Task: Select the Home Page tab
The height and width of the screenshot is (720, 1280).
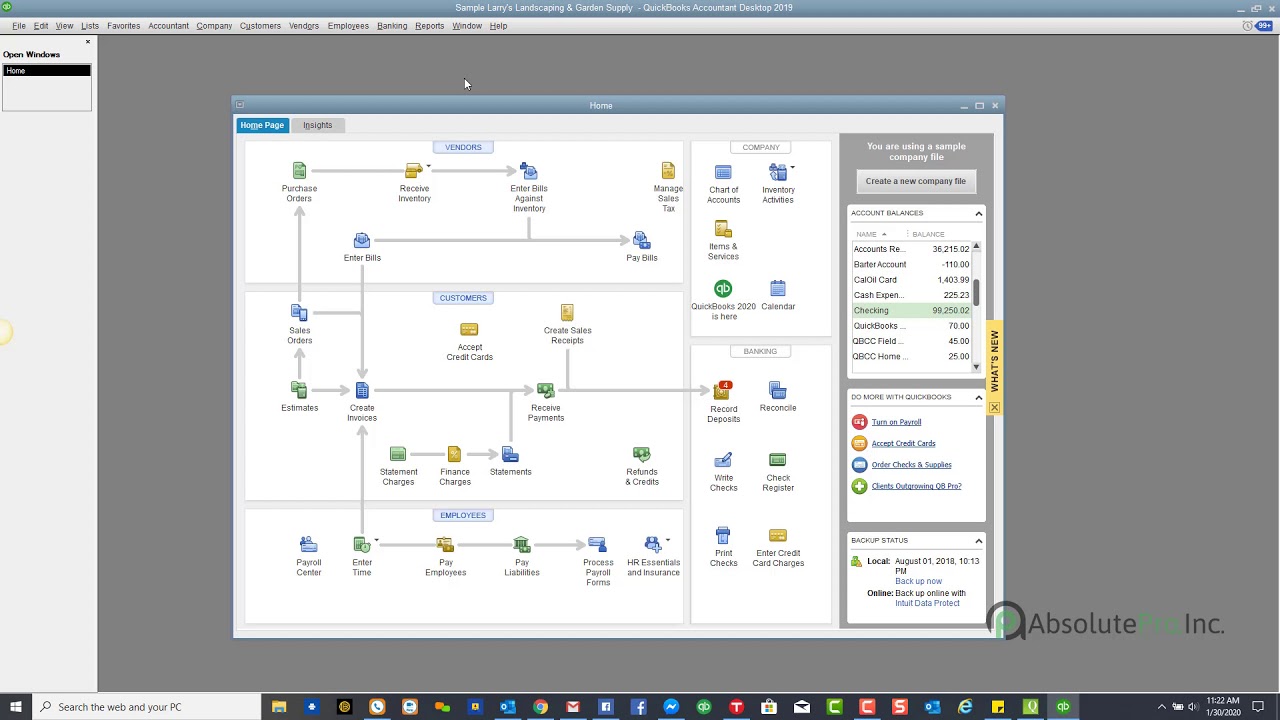Action: tap(262, 125)
